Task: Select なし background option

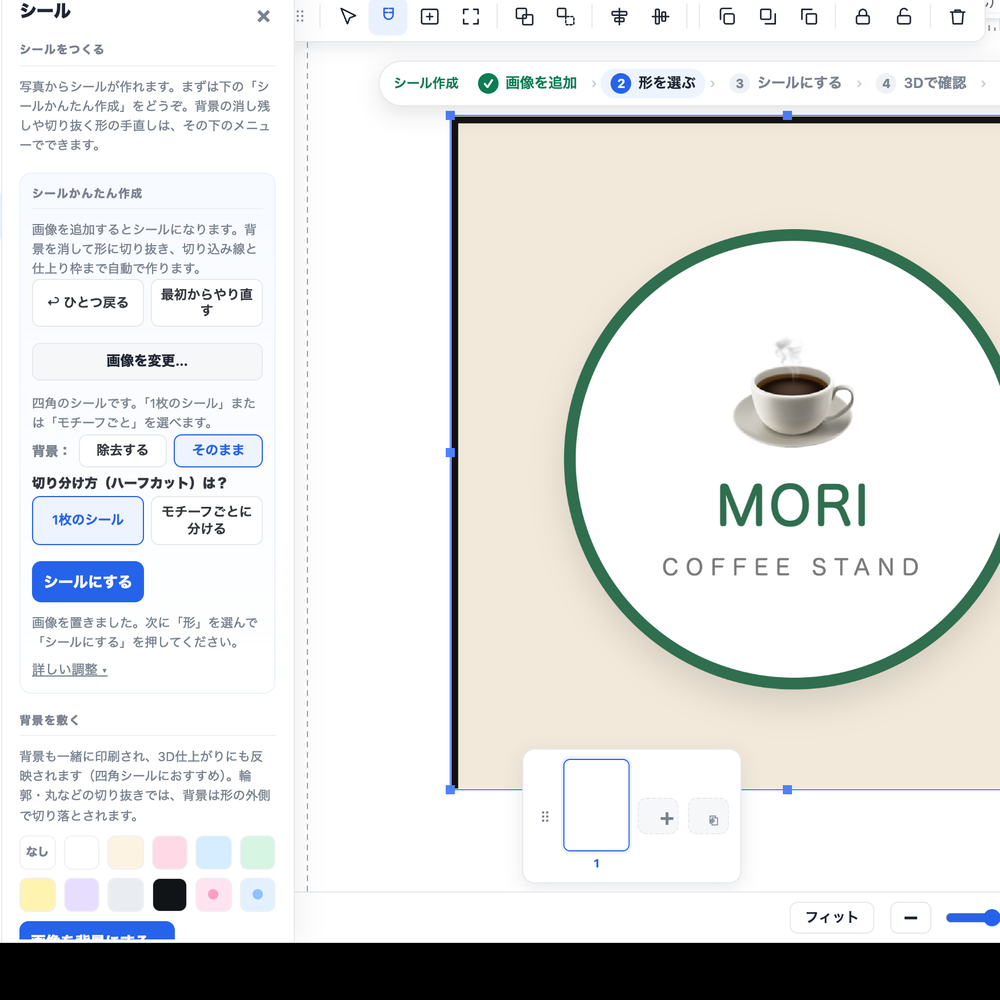Action: tap(38, 852)
